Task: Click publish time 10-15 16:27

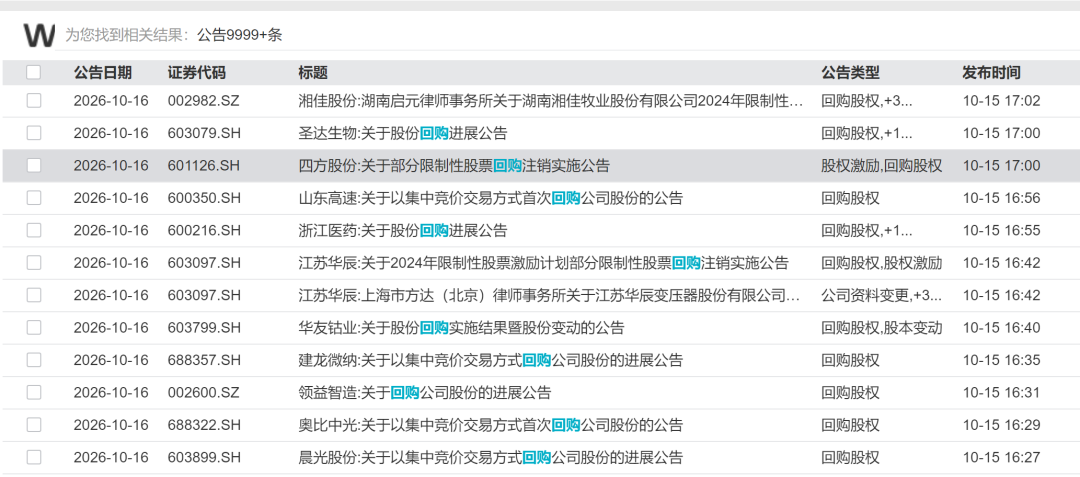Action: [x=1001, y=457]
